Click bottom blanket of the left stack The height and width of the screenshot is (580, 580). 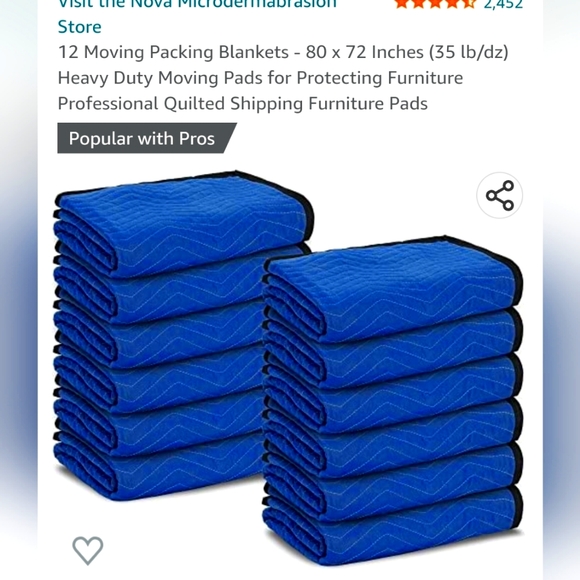[x=159, y=466]
